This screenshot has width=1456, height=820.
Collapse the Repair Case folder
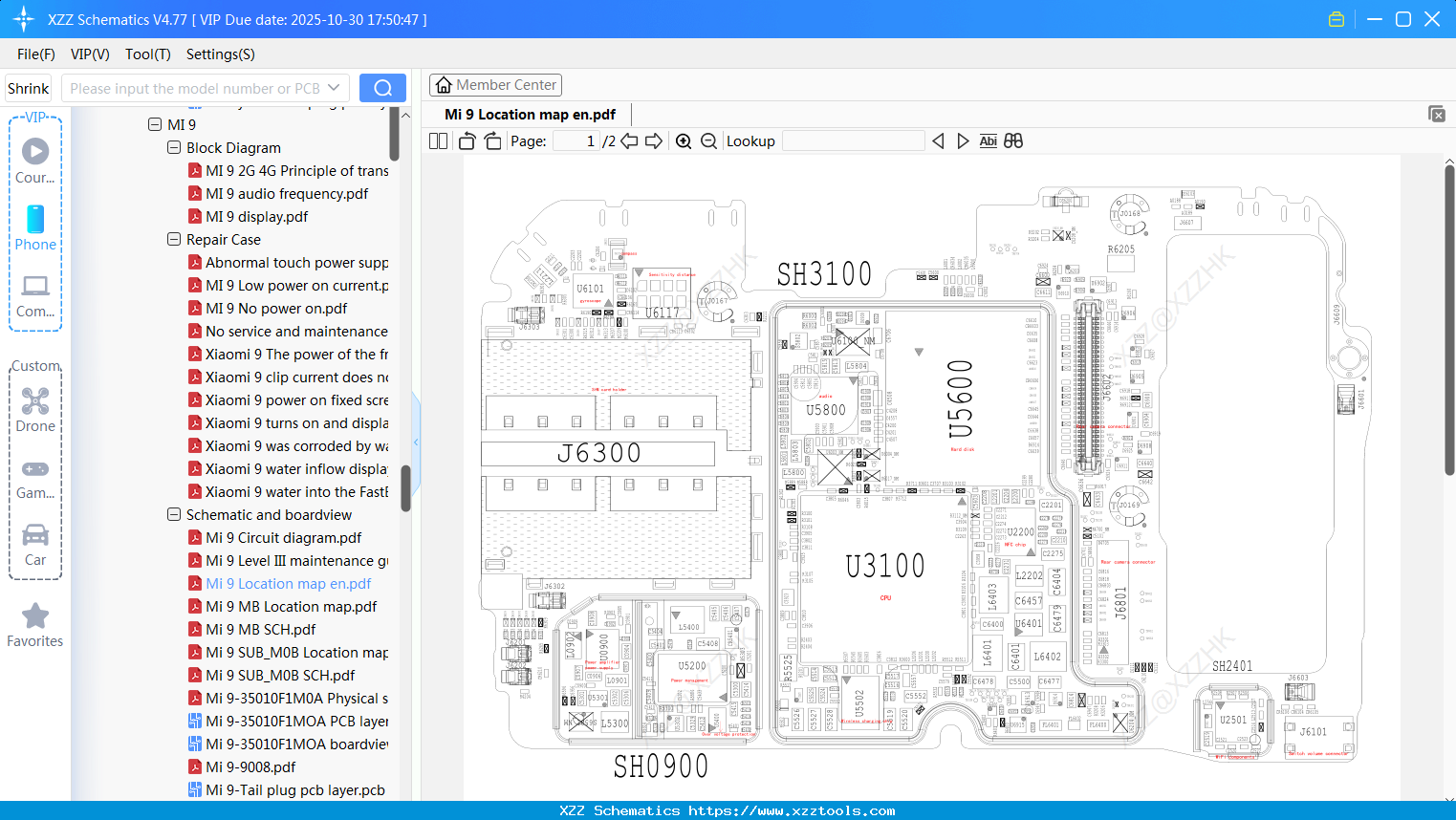pos(174,239)
